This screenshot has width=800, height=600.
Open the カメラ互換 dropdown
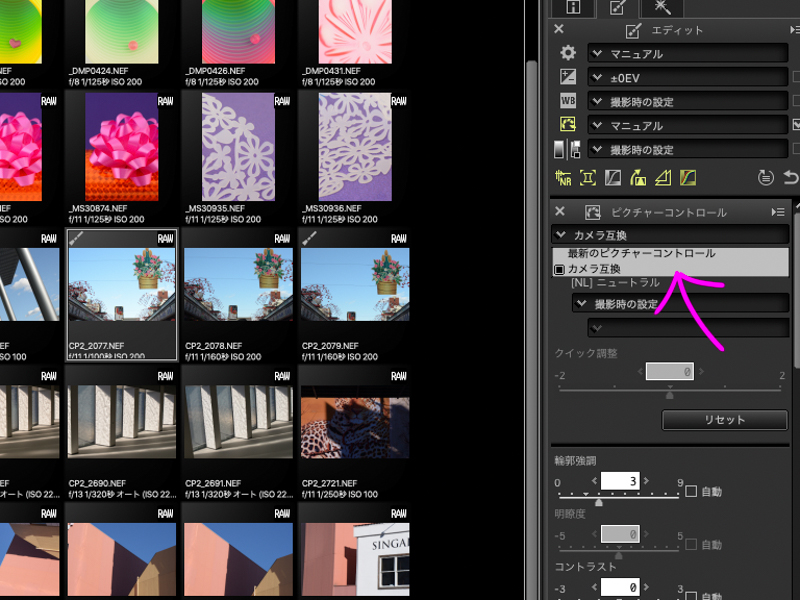coord(670,235)
